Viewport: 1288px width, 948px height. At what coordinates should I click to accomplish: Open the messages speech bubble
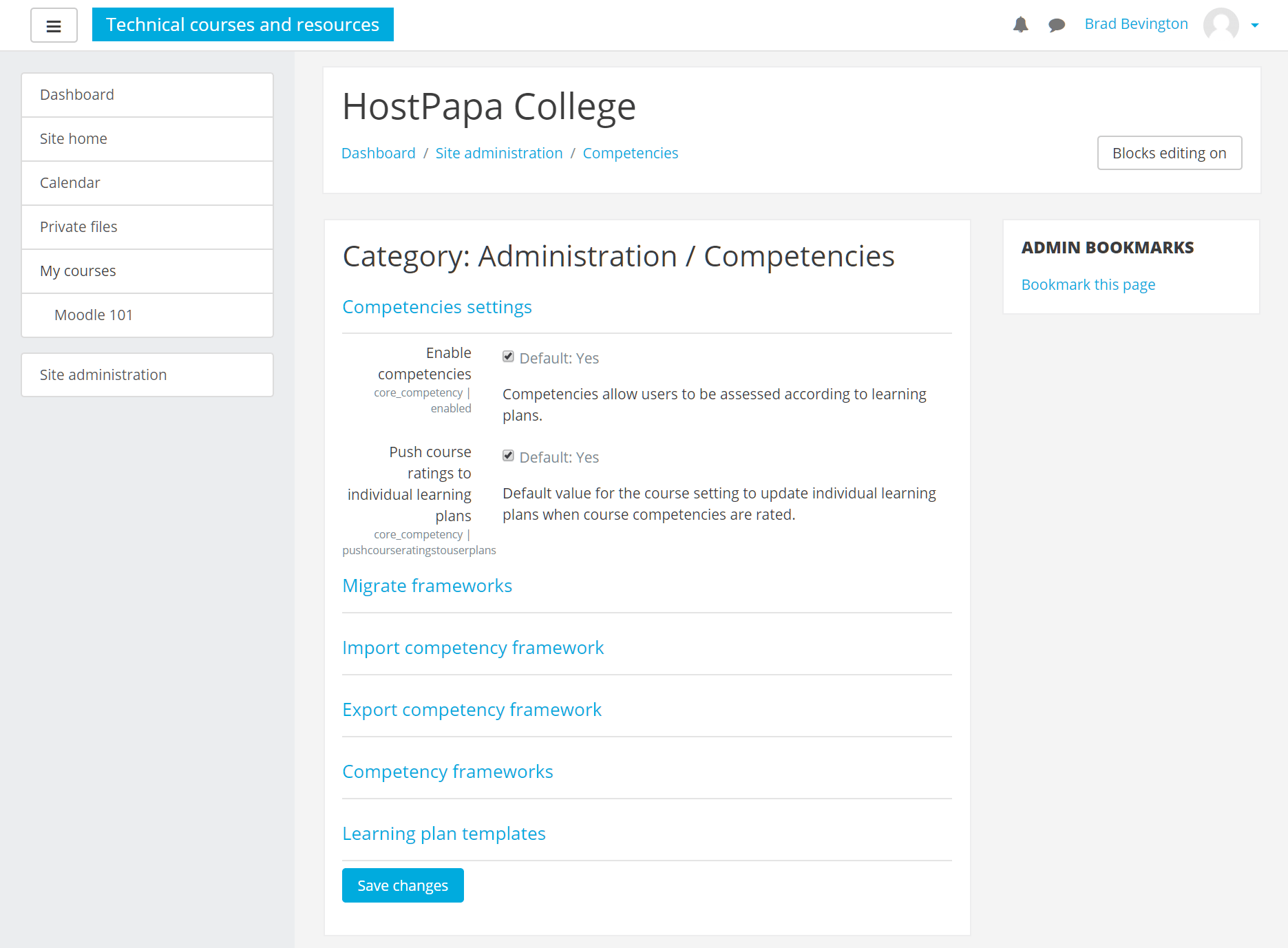(1057, 25)
